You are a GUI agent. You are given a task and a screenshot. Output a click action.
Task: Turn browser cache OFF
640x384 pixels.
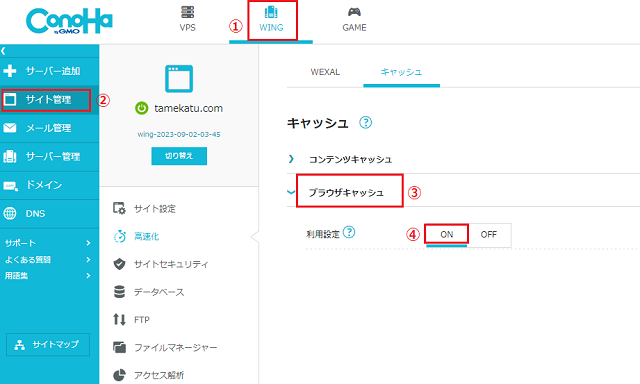pyautogui.click(x=489, y=235)
